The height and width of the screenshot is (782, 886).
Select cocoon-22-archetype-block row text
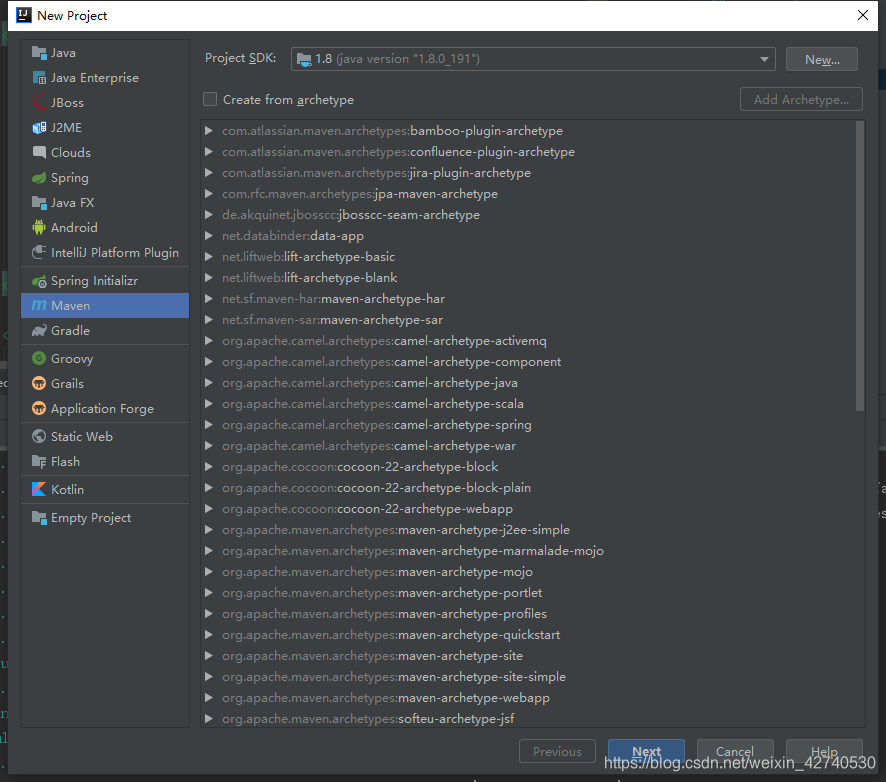tap(360, 467)
